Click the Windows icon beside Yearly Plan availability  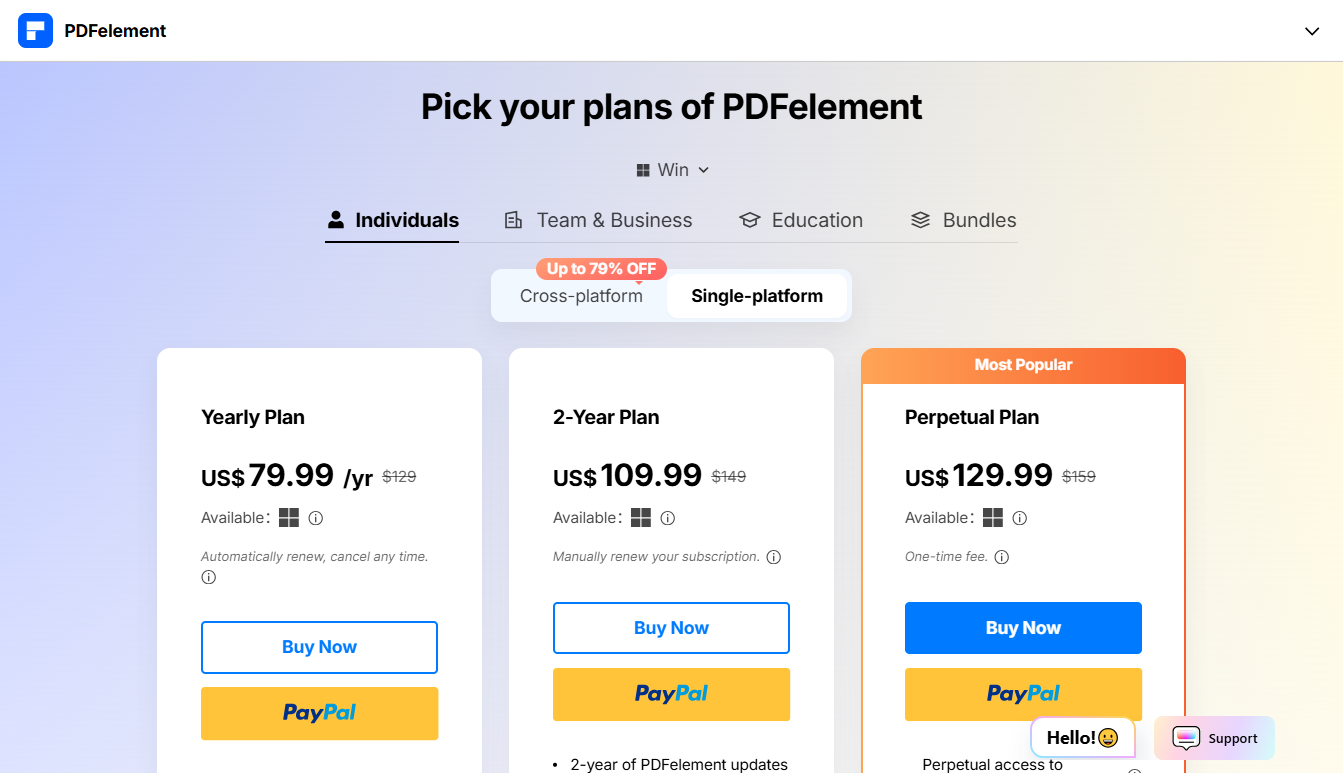pyautogui.click(x=290, y=518)
